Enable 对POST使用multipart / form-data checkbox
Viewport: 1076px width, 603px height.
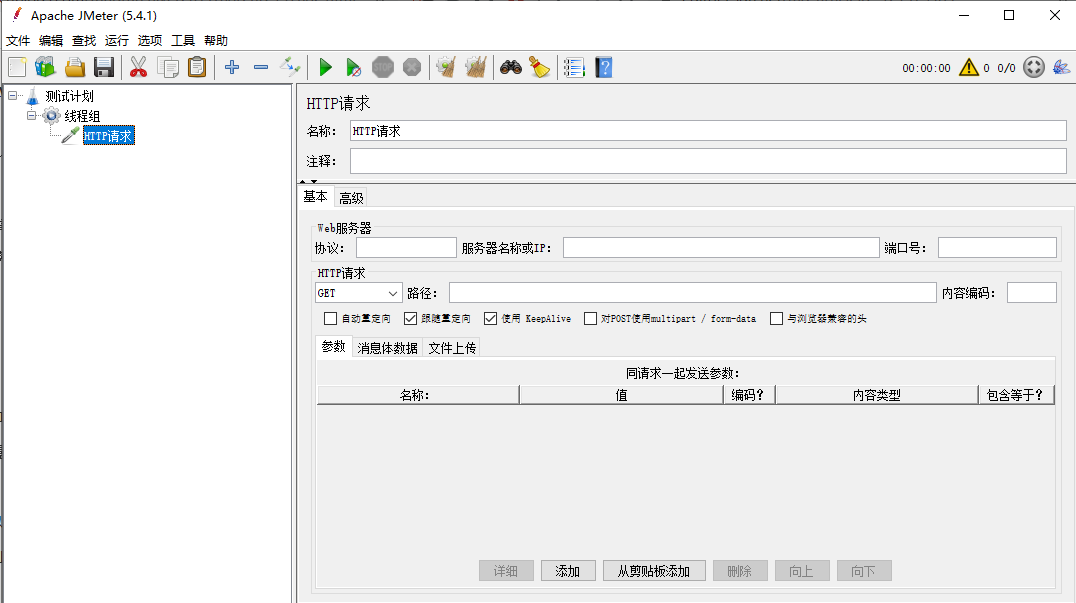tap(590, 318)
